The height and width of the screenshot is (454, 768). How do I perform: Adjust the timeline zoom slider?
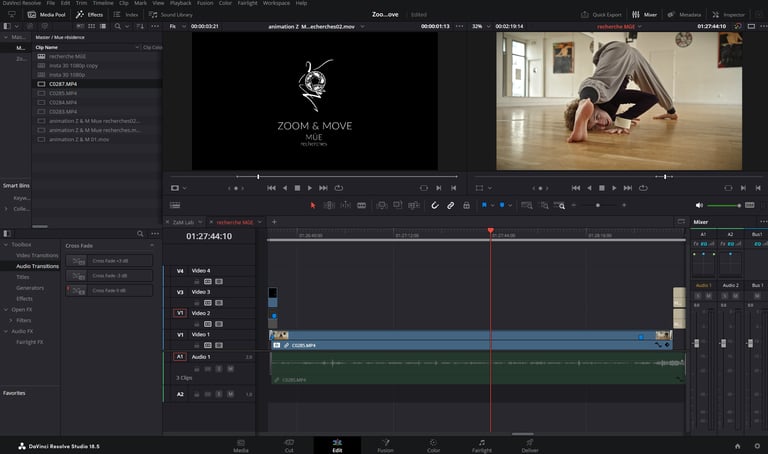(x=598, y=205)
